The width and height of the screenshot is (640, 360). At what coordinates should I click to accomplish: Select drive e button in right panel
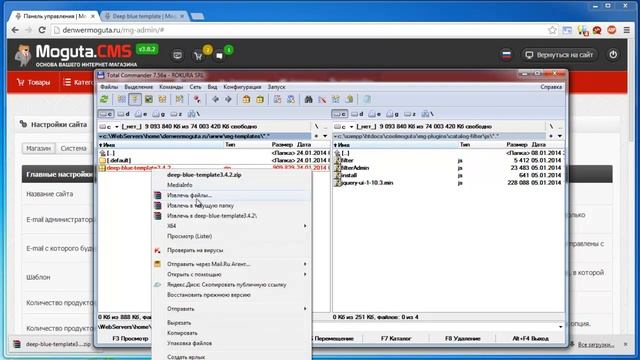tap(375, 114)
